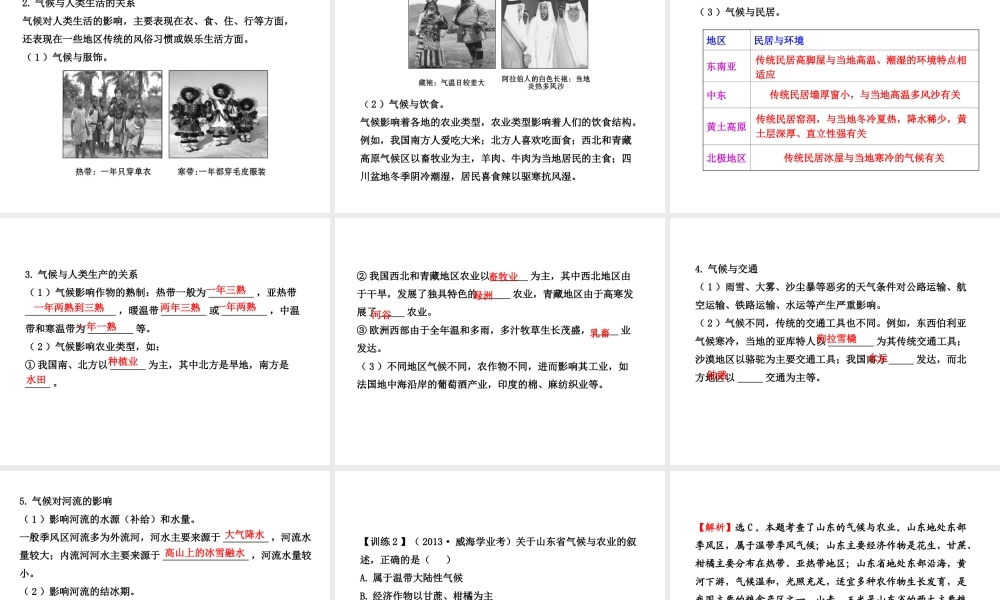
Task: Click red answer 高山上的冰雪融水
Action: click(205, 553)
